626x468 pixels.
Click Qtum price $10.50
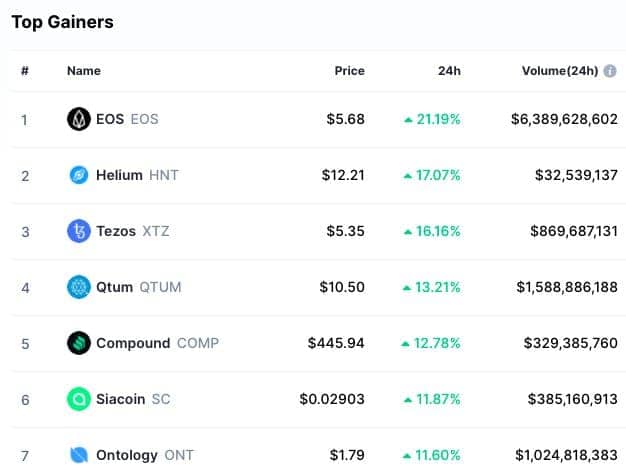pos(342,287)
